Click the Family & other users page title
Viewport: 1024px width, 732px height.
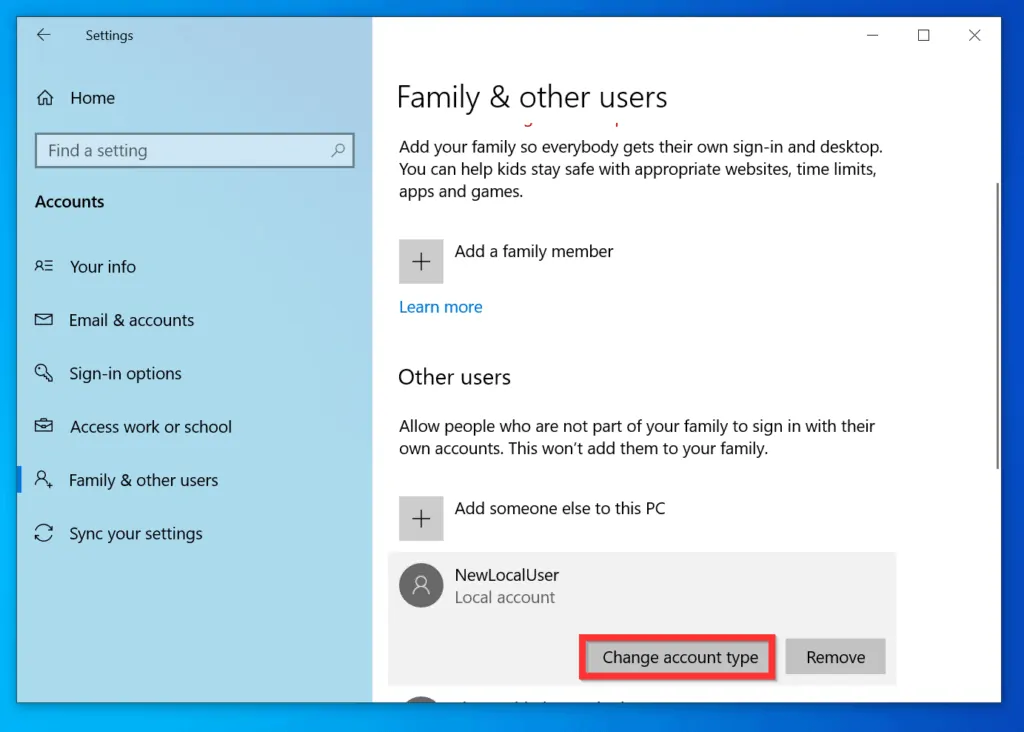pos(532,97)
